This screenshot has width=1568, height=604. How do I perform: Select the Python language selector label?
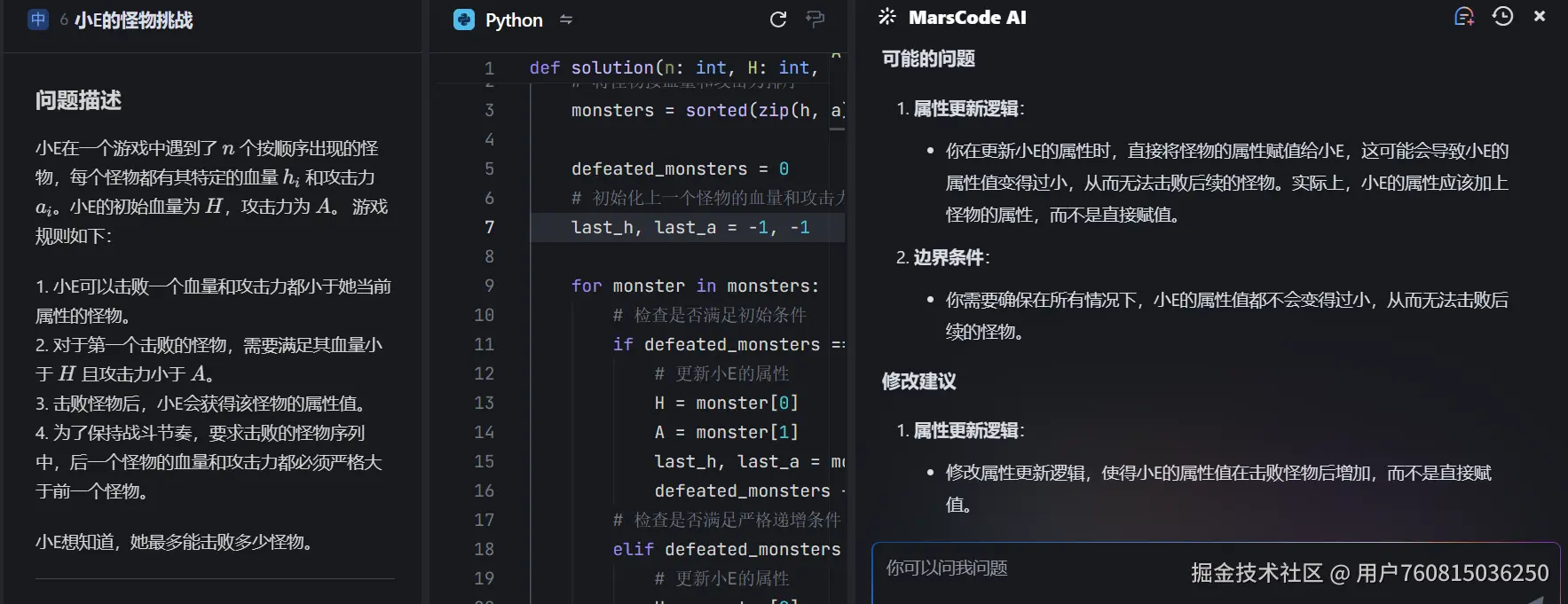coord(514,20)
